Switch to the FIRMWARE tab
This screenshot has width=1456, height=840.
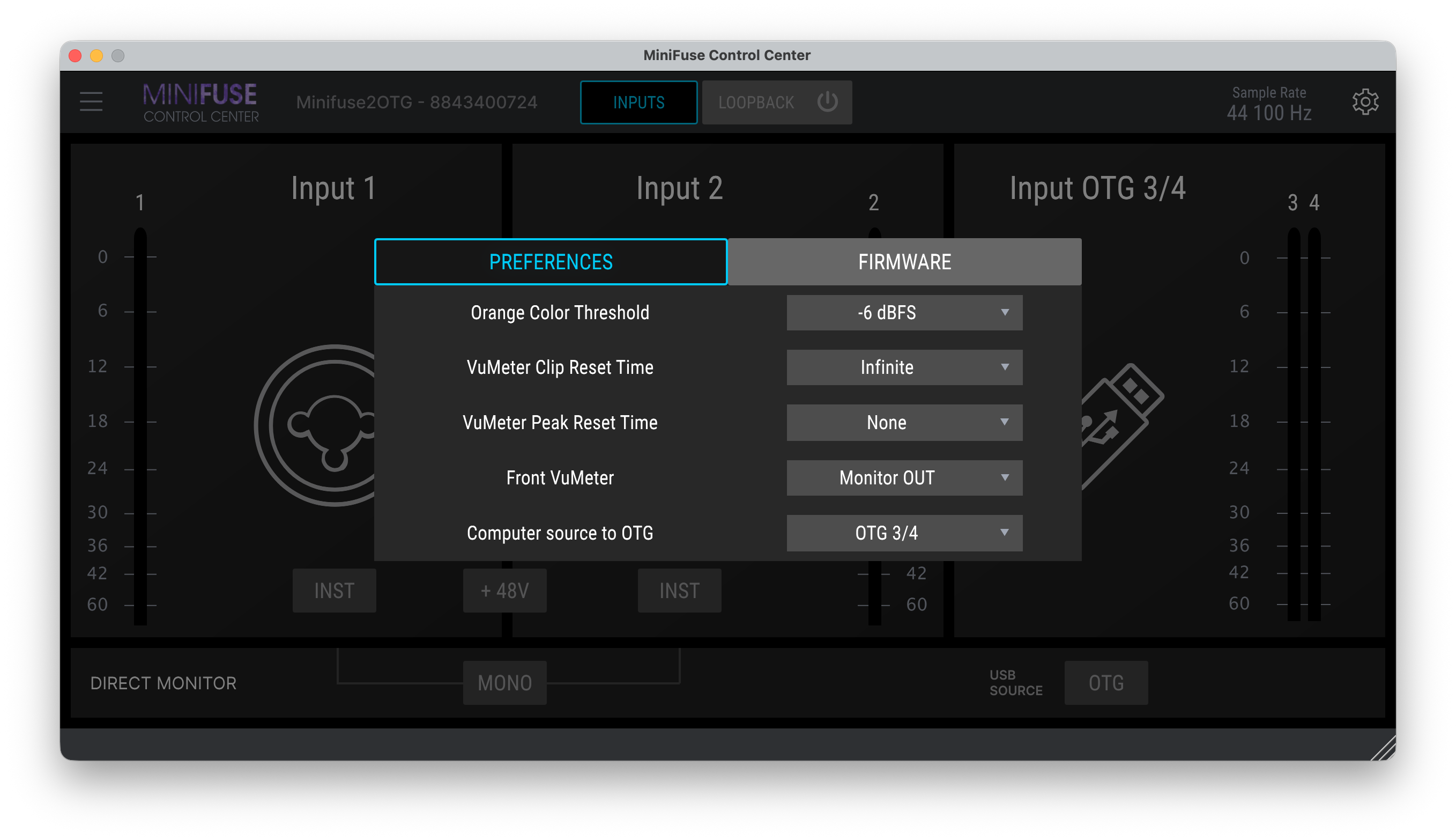[x=904, y=262]
